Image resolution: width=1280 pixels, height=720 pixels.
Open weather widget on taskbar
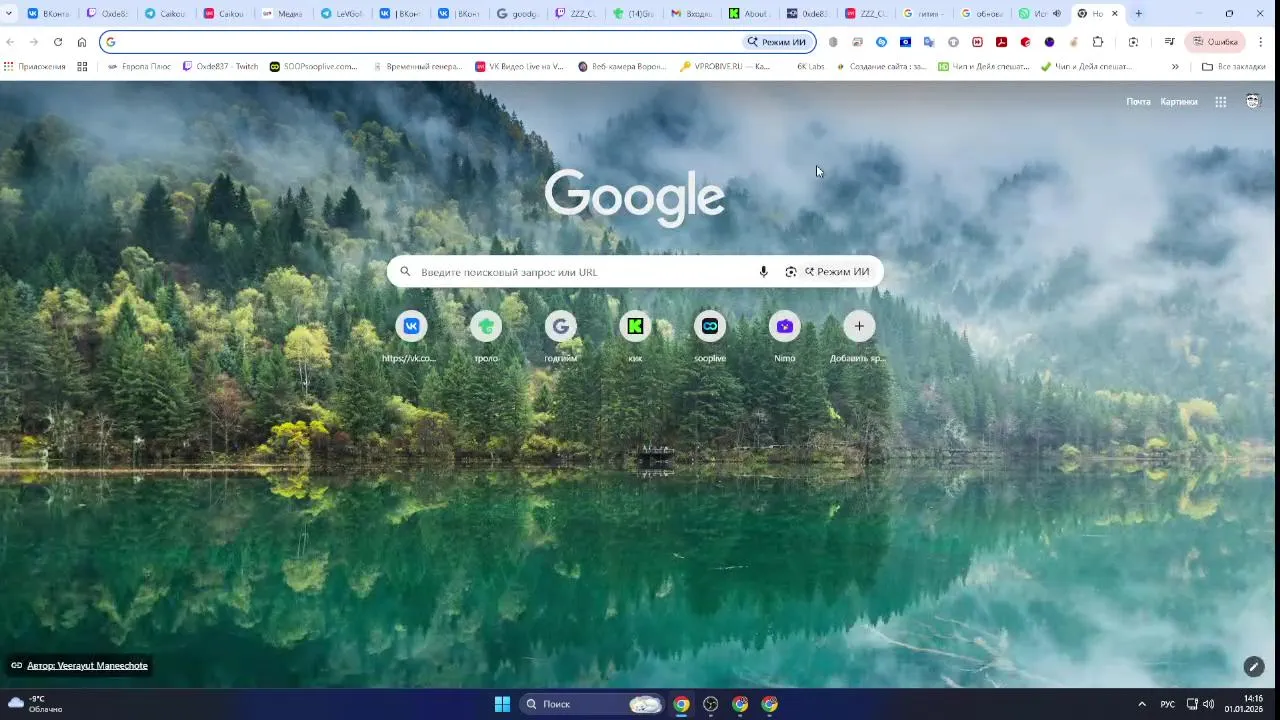(x=34, y=704)
